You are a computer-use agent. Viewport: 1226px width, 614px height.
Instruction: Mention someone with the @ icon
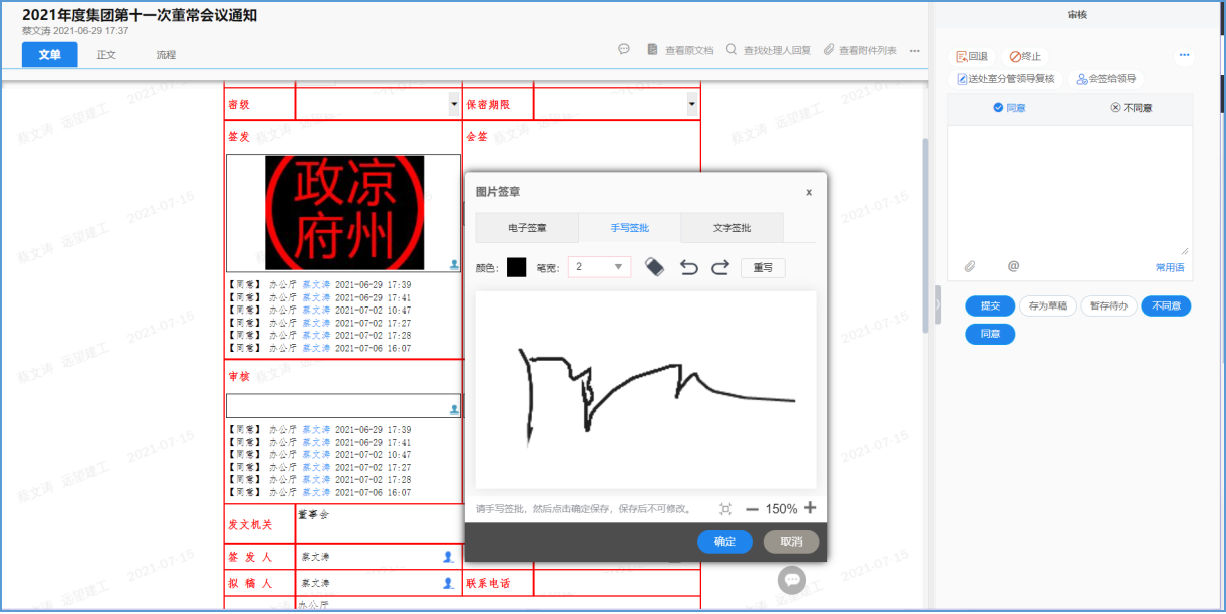(x=1013, y=266)
